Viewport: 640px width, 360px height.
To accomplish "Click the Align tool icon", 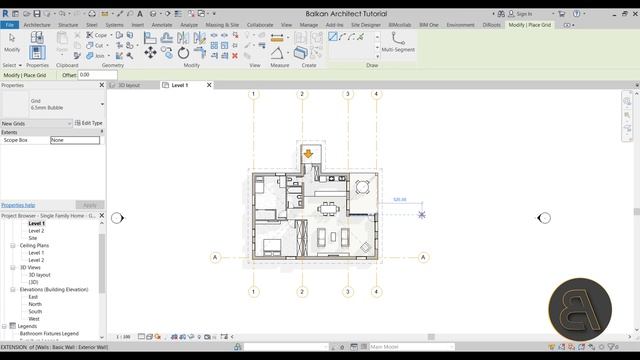I will (x=150, y=38).
